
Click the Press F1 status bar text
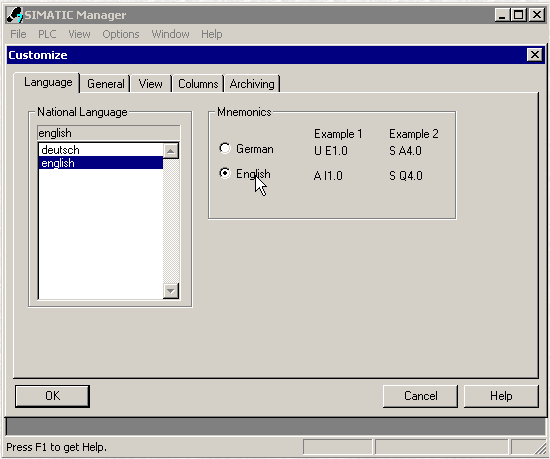56,447
